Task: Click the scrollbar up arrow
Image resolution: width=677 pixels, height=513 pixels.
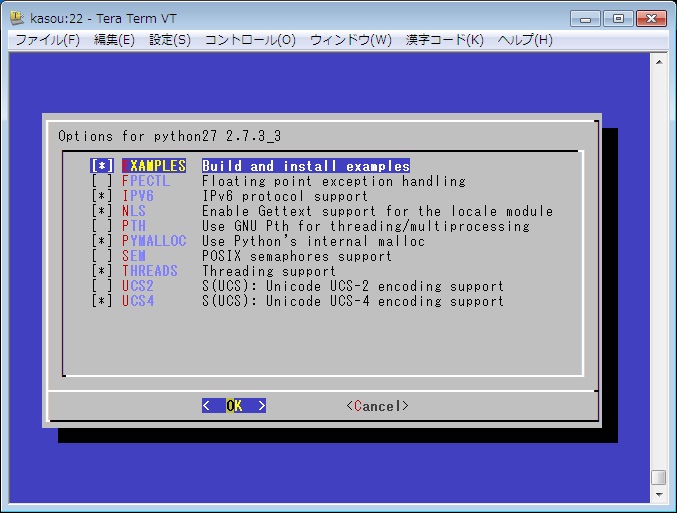Action: click(x=659, y=62)
